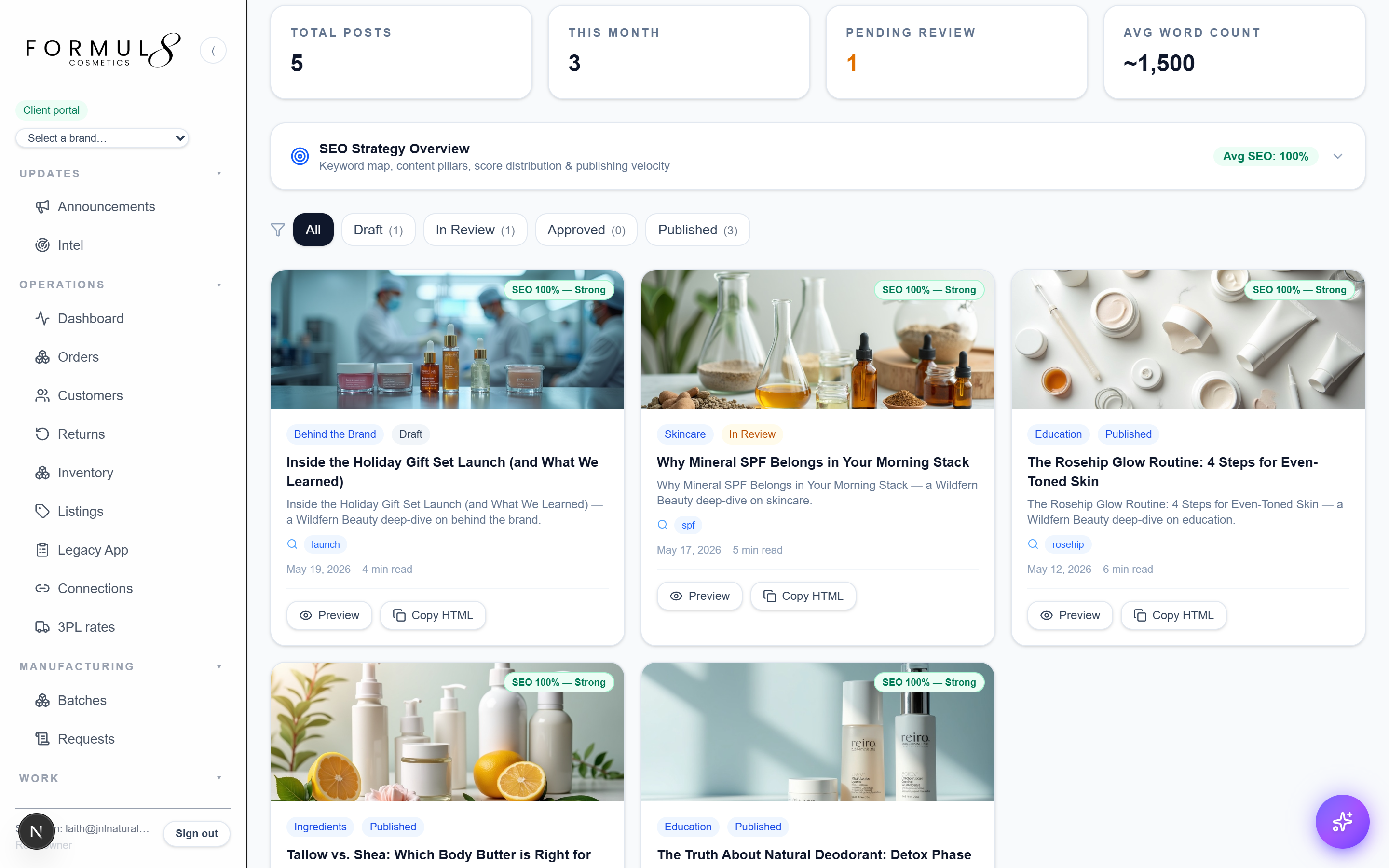The width and height of the screenshot is (1389, 868).
Task: Open the Batches icon in sidebar
Action: pos(42,700)
